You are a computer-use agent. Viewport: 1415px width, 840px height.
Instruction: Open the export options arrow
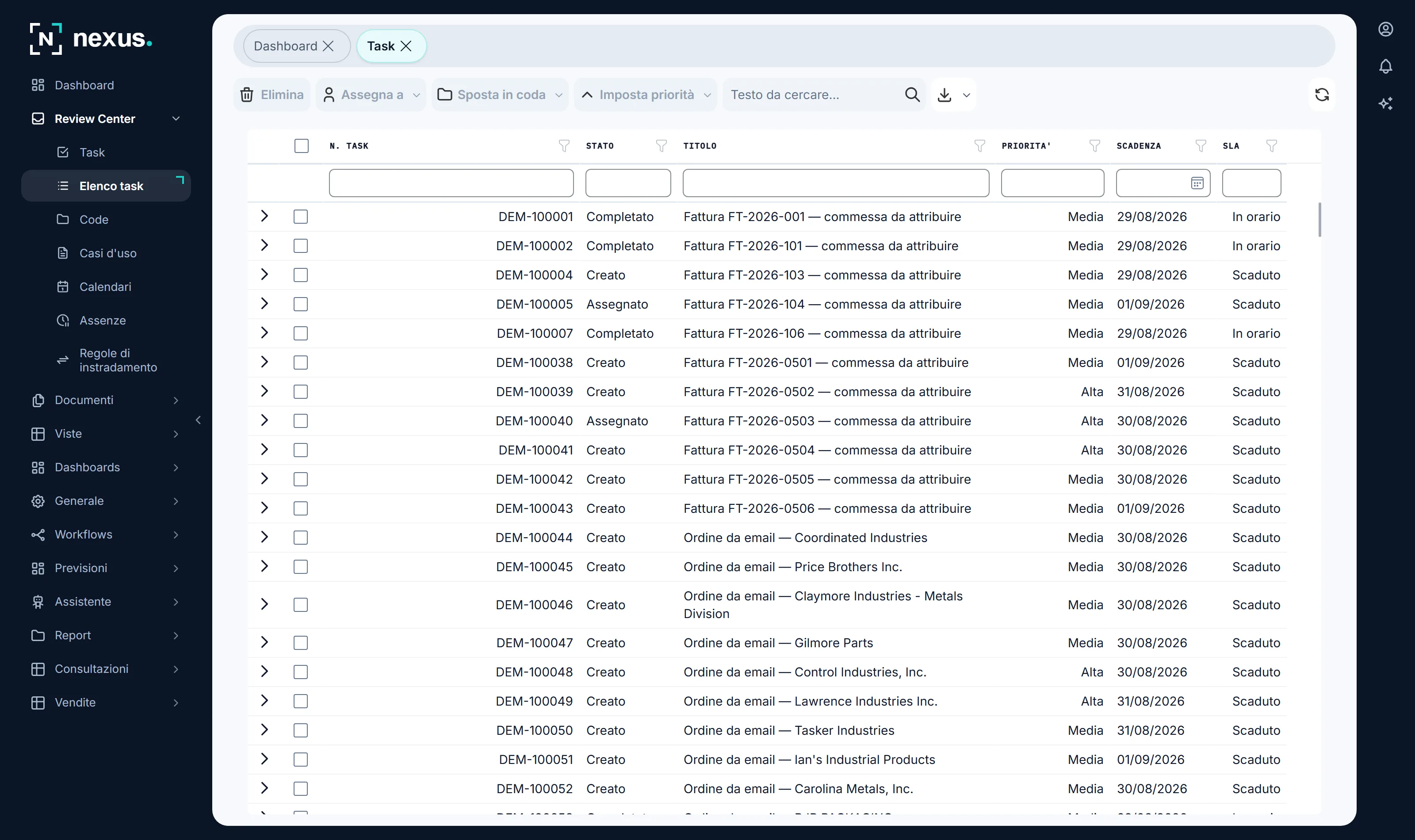(x=966, y=95)
